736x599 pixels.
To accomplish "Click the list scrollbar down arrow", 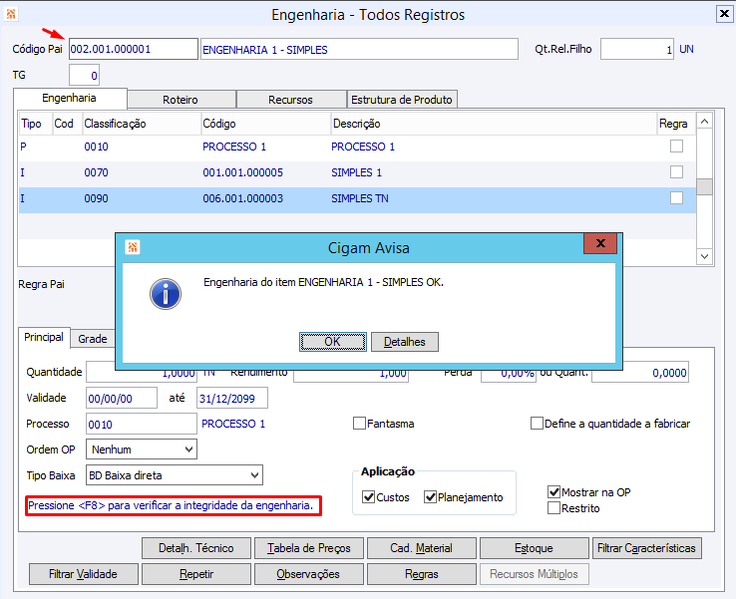I will (704, 256).
